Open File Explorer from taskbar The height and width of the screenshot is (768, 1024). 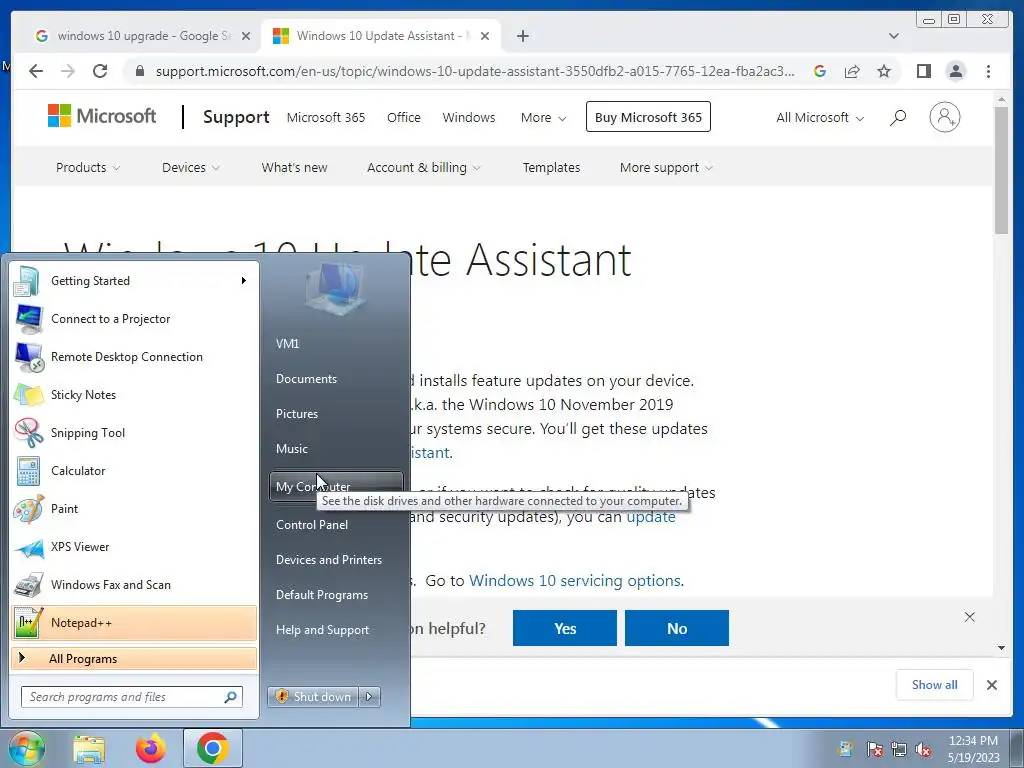pos(89,748)
